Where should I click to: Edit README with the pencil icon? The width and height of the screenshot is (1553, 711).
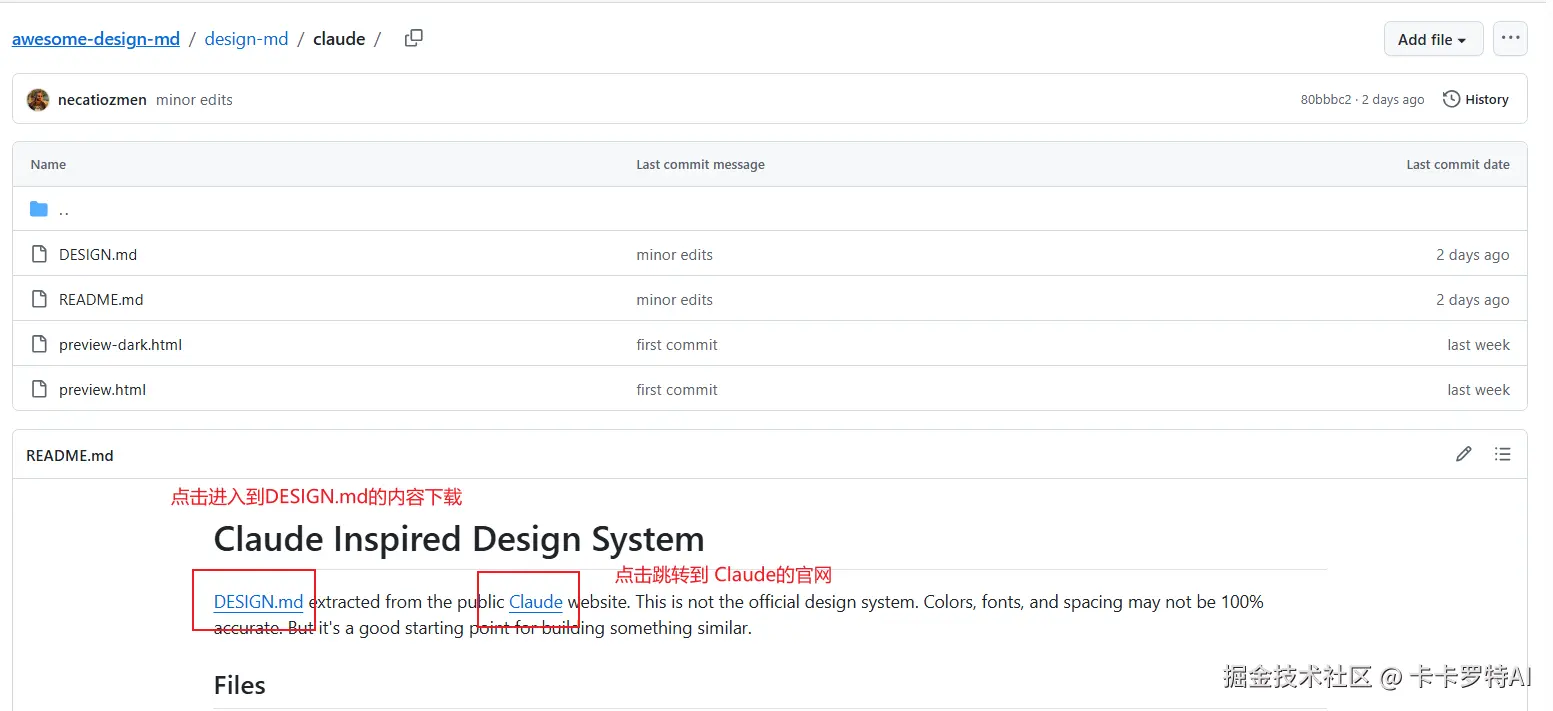[1464, 454]
